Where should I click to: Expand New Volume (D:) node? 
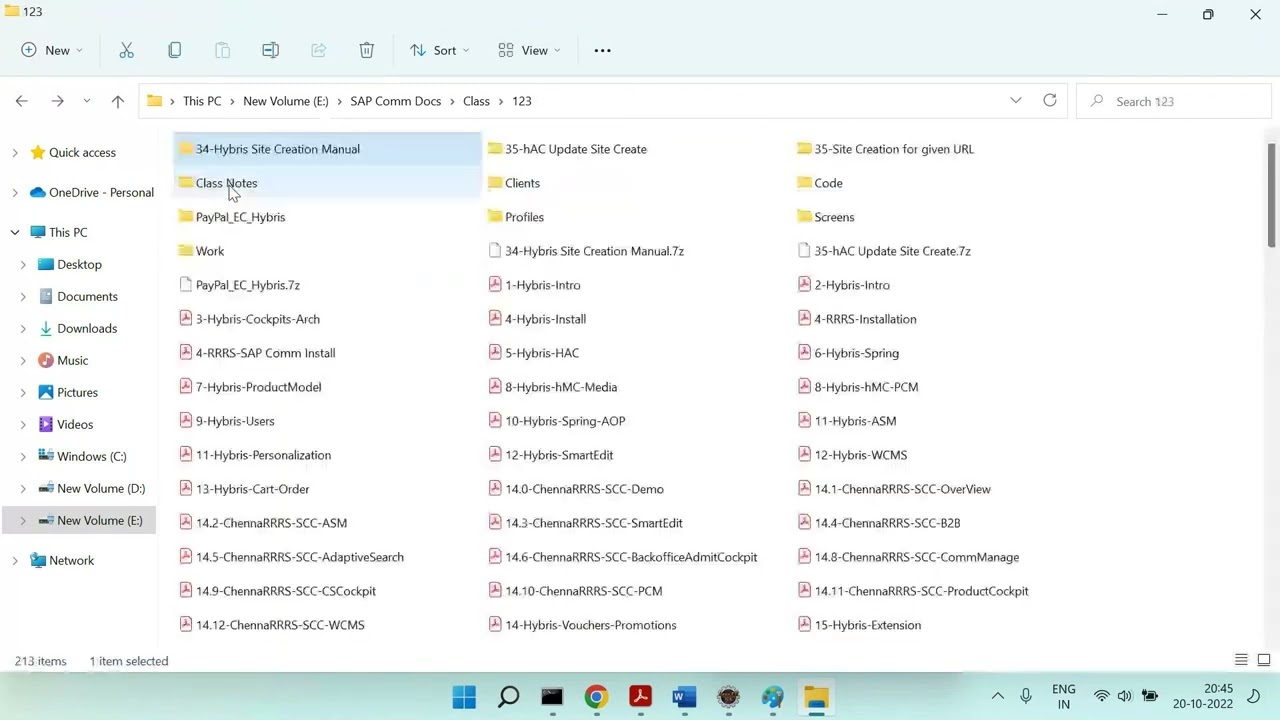23,489
